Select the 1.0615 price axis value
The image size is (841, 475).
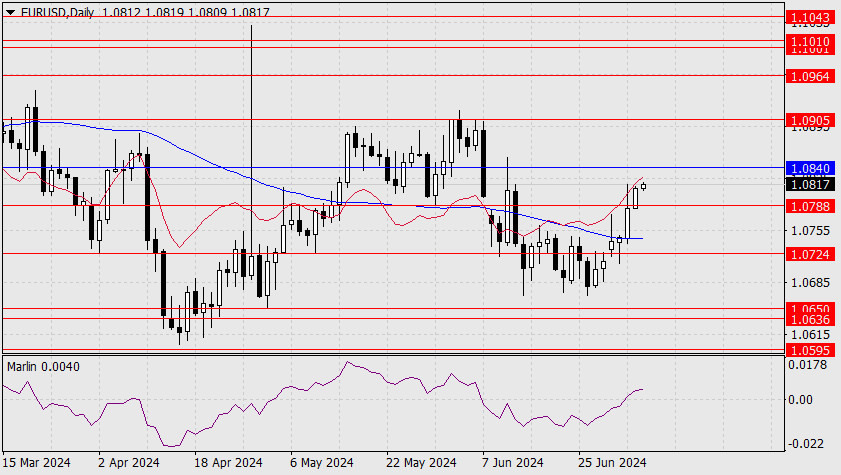(x=810, y=335)
